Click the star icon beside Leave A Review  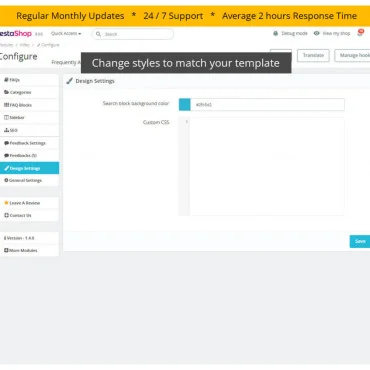point(6,203)
